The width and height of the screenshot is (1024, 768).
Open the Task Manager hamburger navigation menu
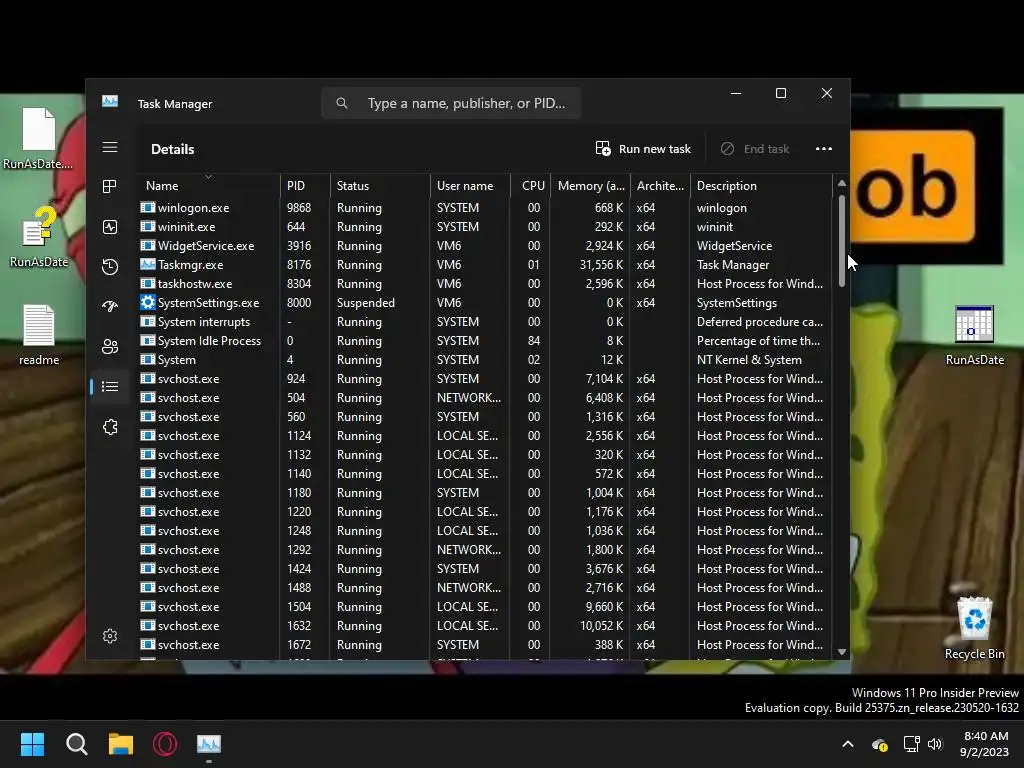(110, 147)
